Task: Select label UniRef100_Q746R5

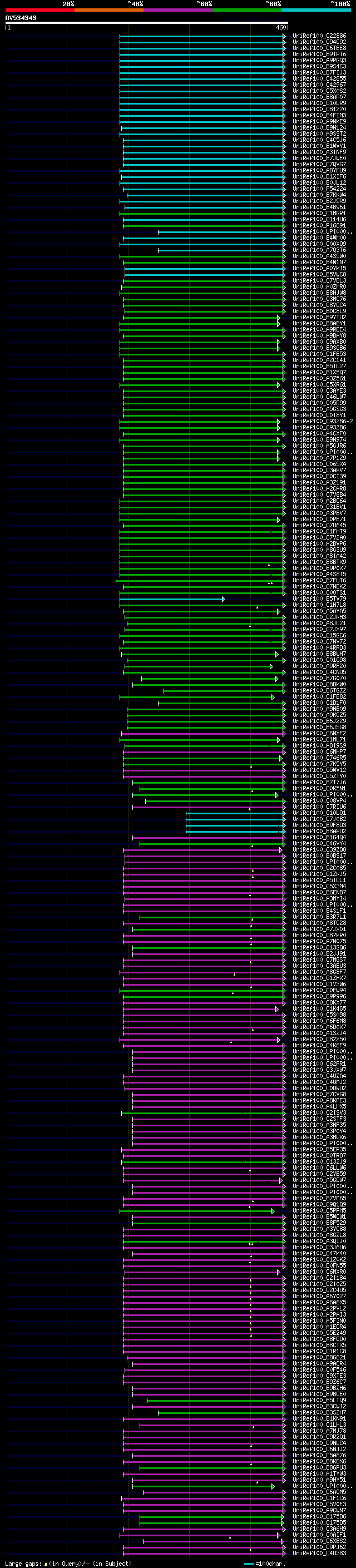Action: pos(319,758)
